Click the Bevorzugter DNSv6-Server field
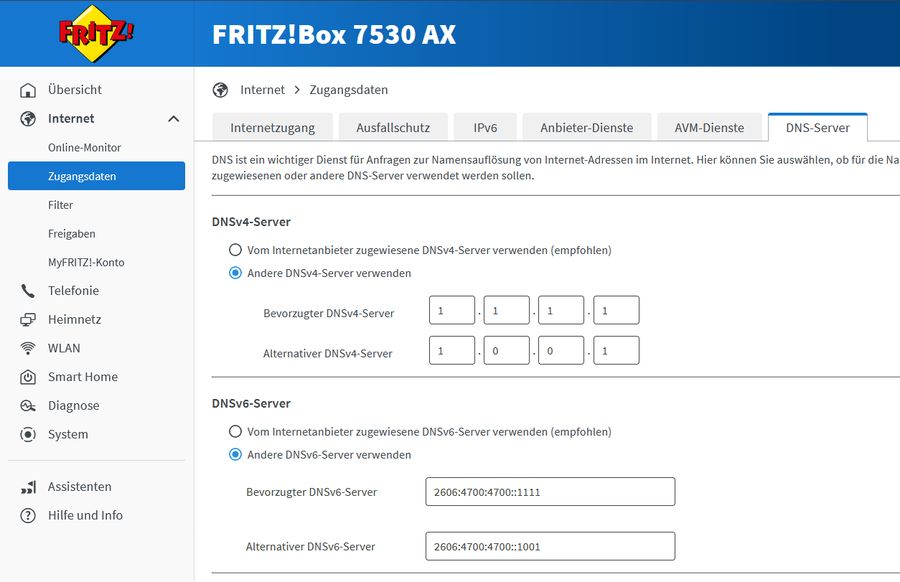The image size is (900, 582). (x=550, y=492)
